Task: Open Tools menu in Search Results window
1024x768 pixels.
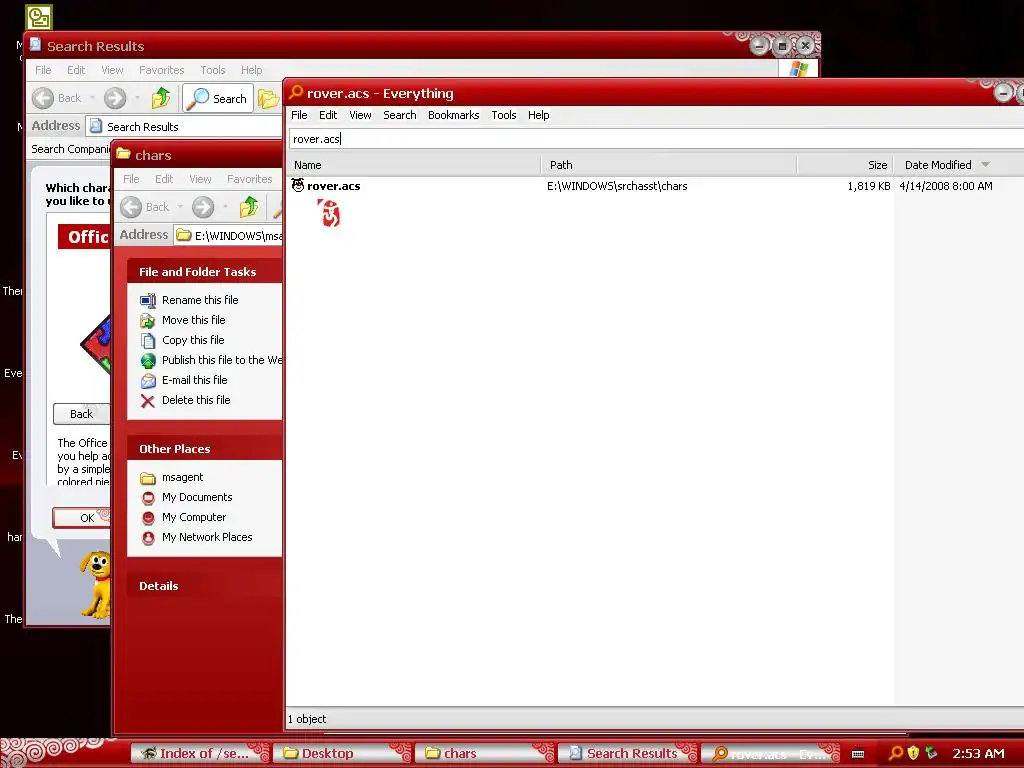Action: coord(213,70)
